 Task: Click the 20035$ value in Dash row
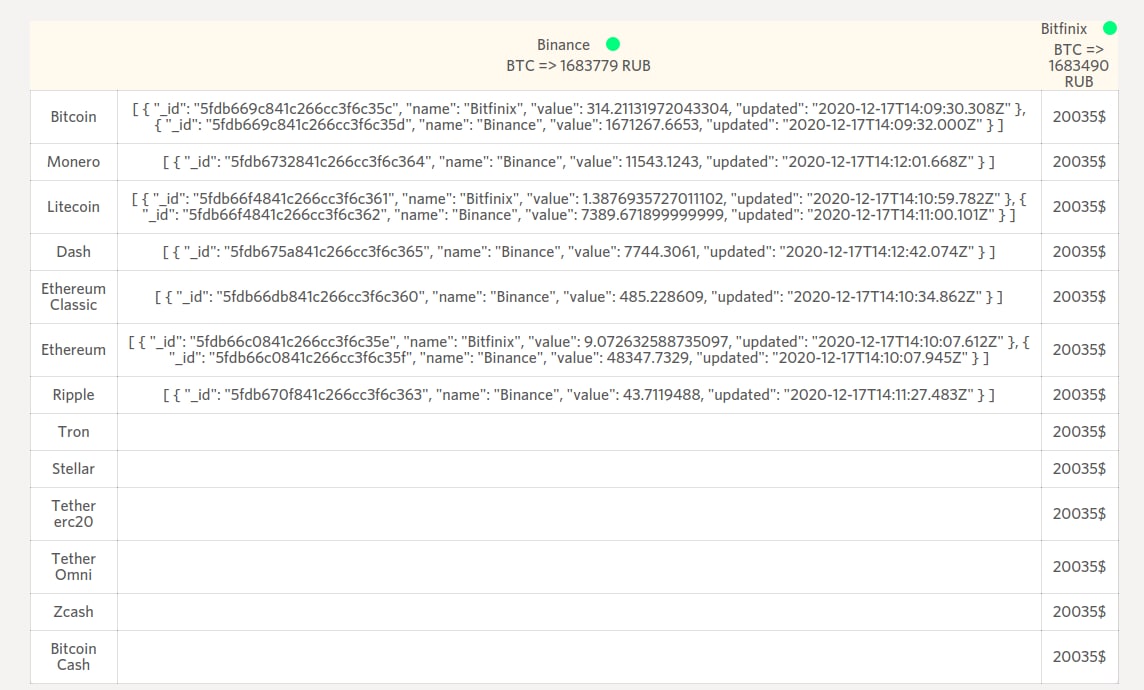click(x=1079, y=252)
